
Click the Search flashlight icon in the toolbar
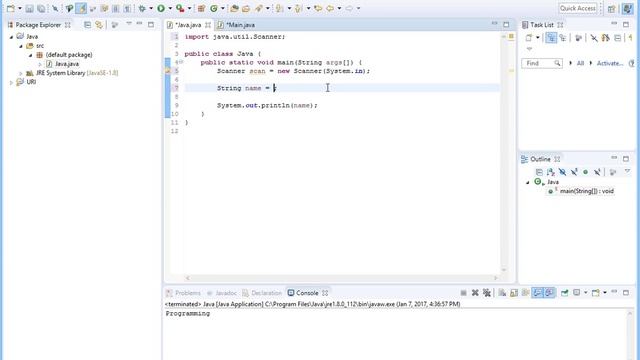(x=258, y=8)
